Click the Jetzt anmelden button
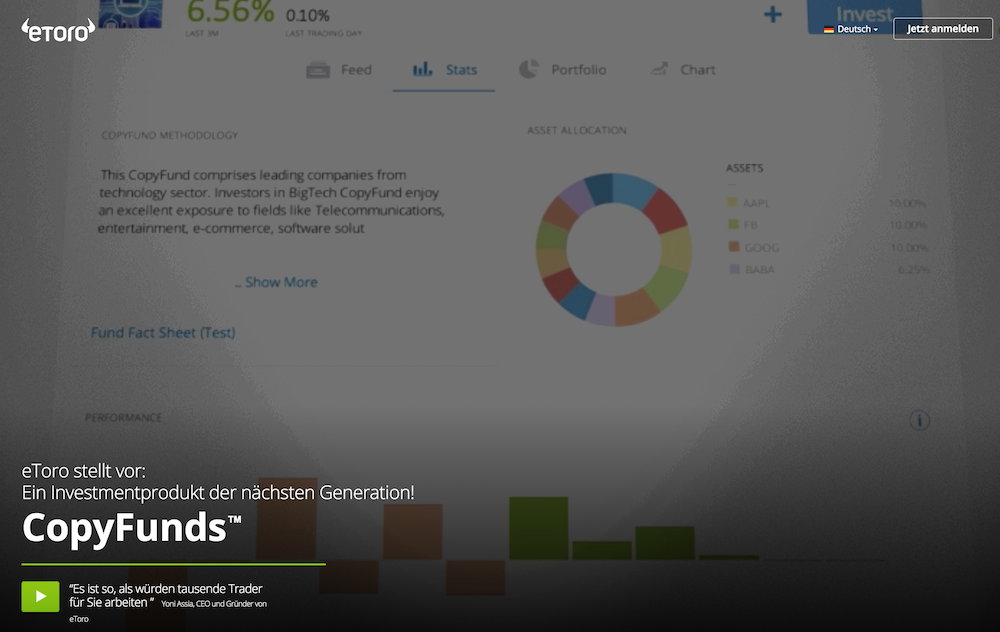1000x632 pixels. coord(943,29)
